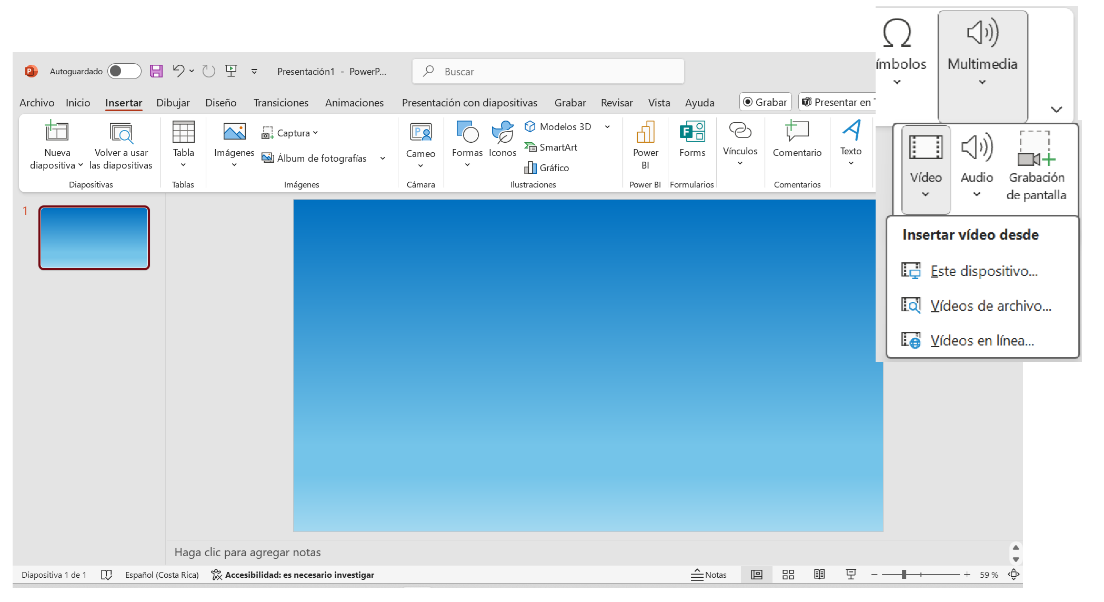1104x602 pixels.
Task: Insert a Forms form
Action: click(692, 133)
